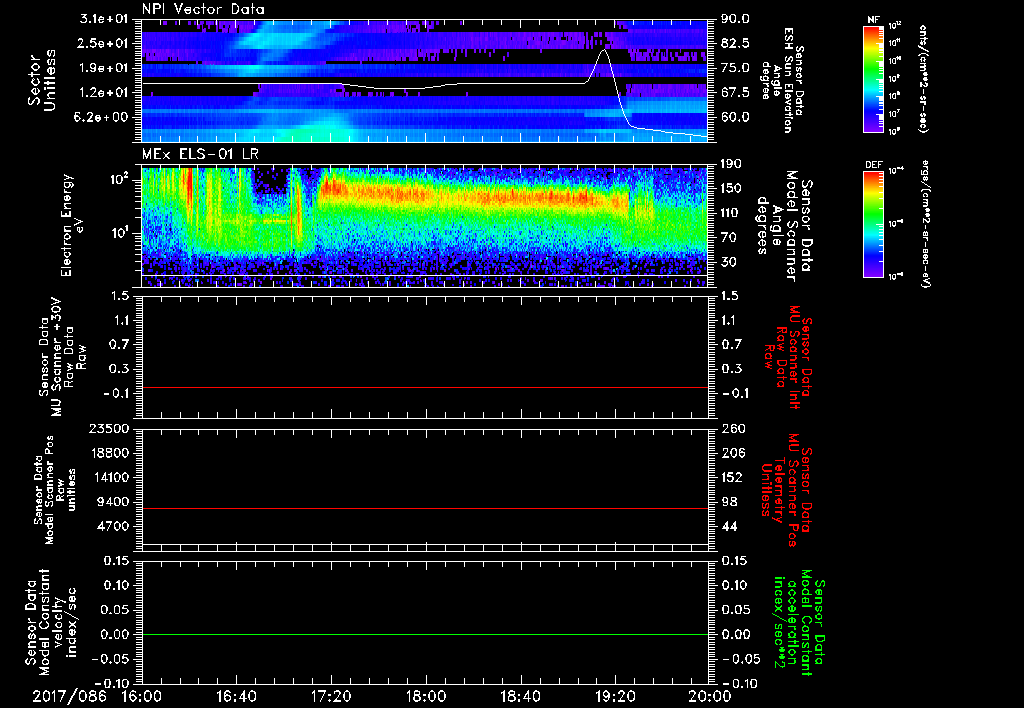Click the 16:40 time axis tick label

(x=236, y=696)
